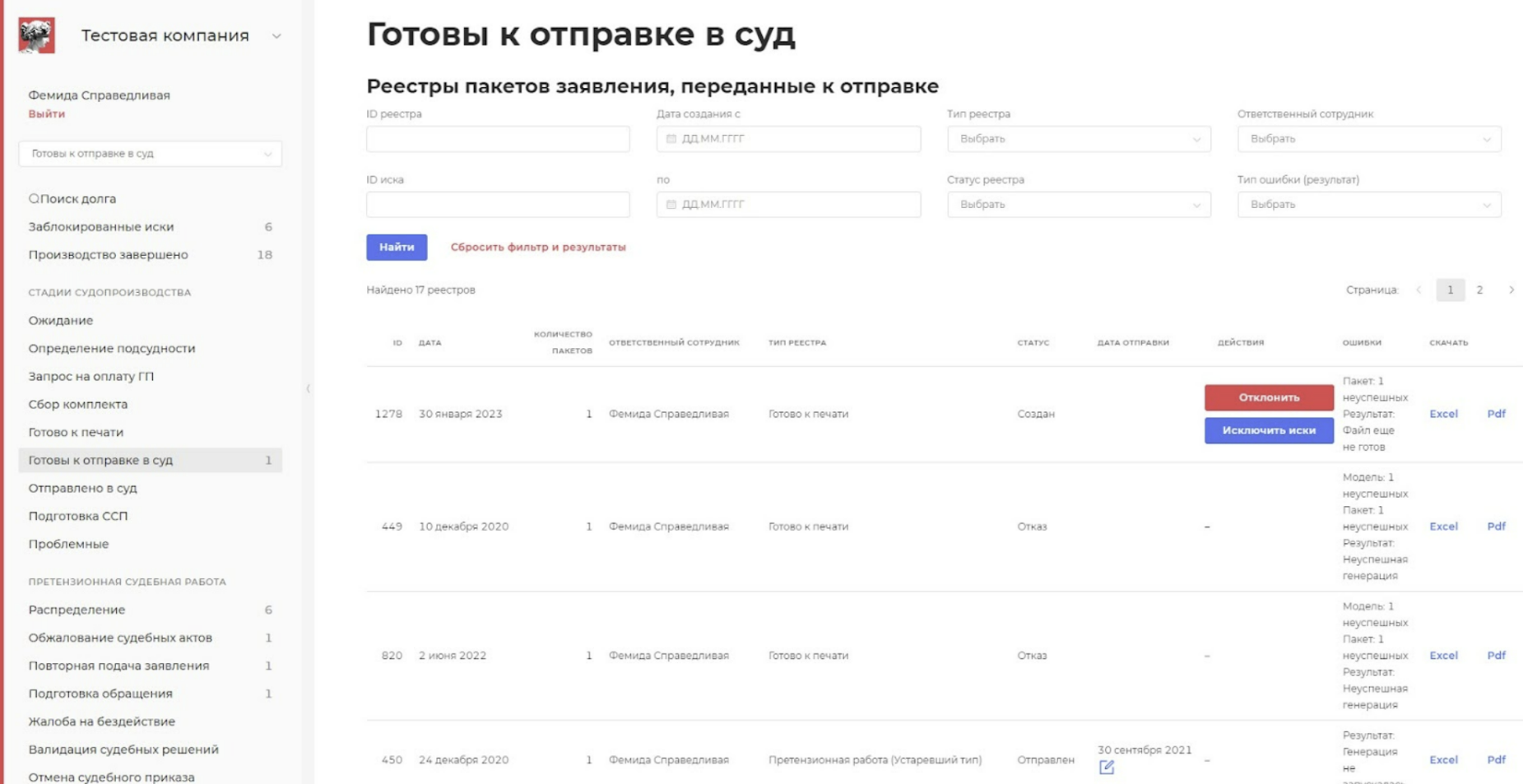Click the red Отклонить button
The width and height of the screenshot is (1523, 784).
point(1268,397)
